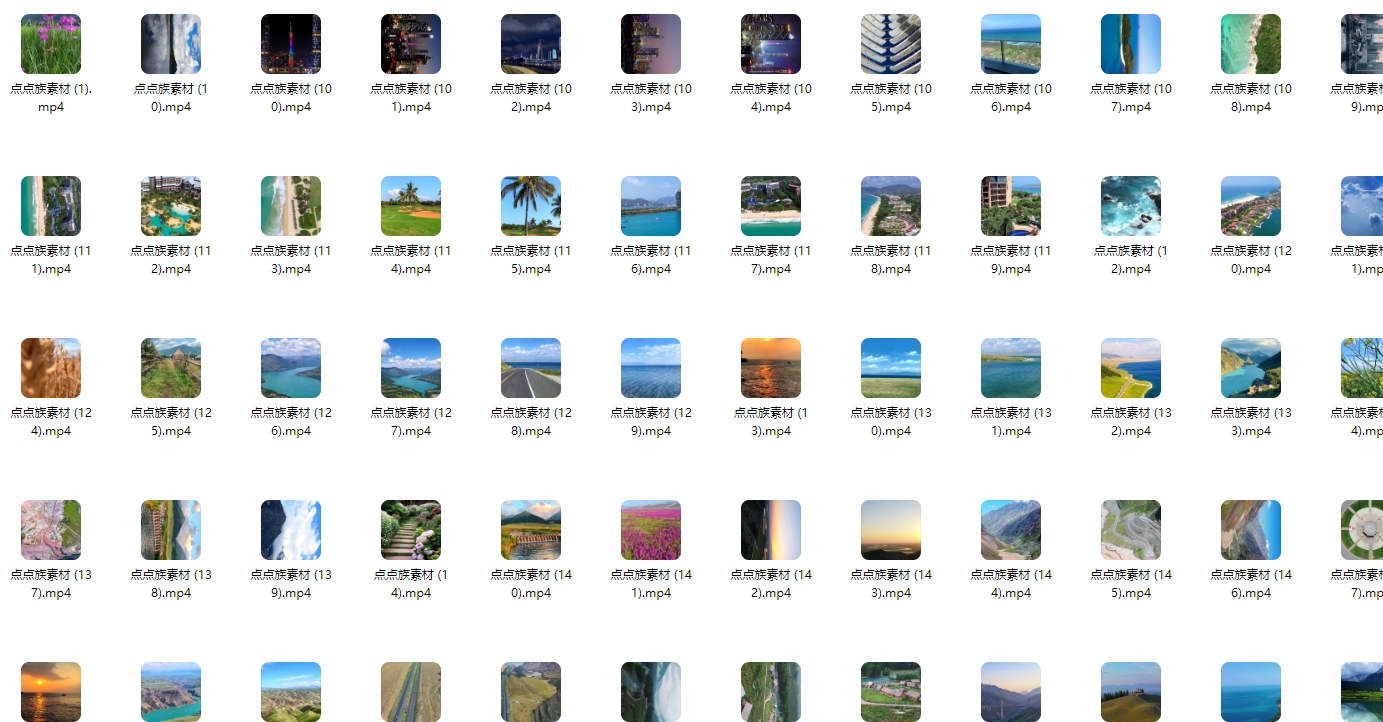Click 点点族素材 (145).mp4 winding road thumbnail

point(1131,530)
